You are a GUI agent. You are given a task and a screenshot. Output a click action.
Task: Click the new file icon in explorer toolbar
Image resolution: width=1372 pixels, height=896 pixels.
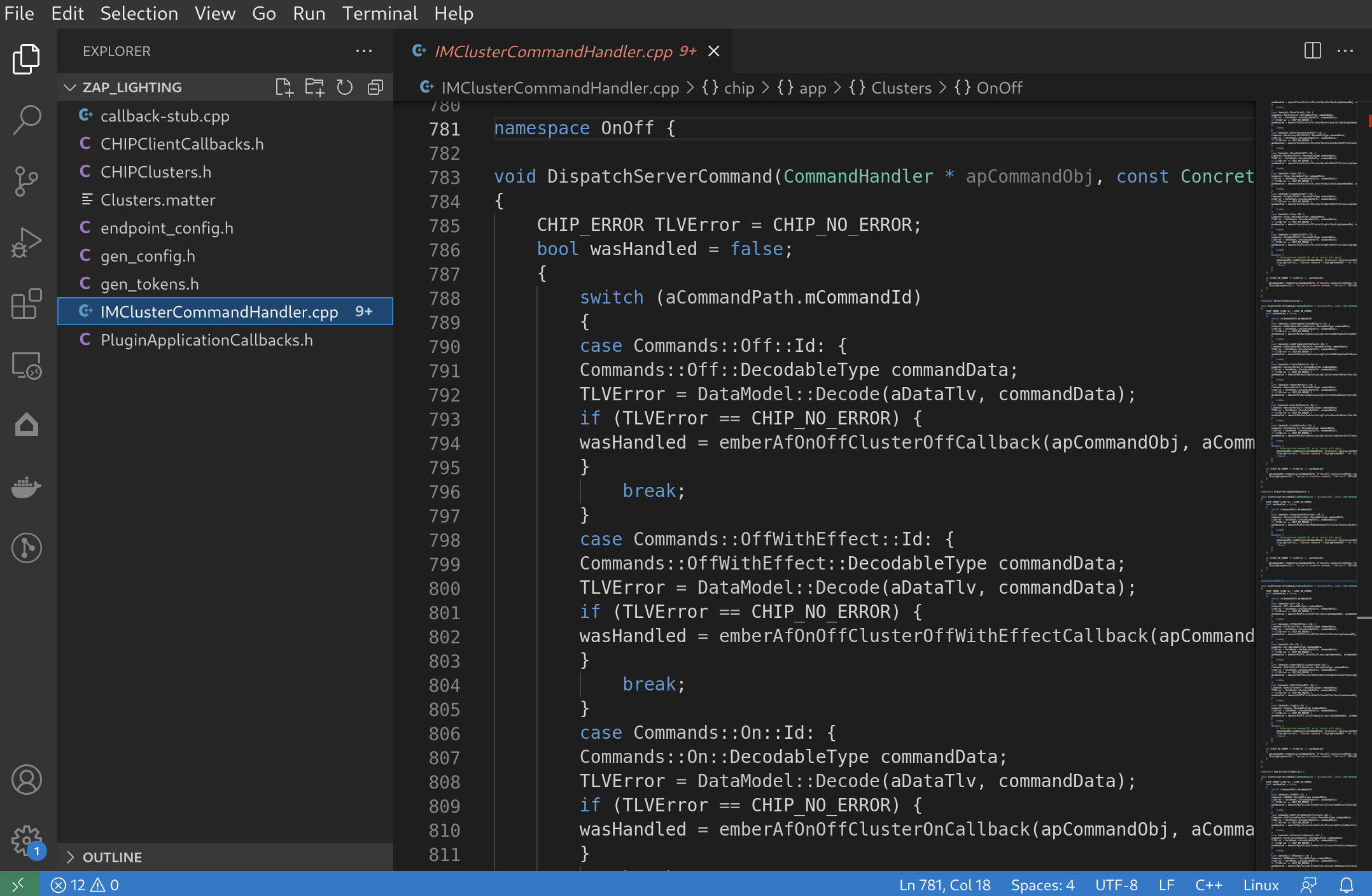[283, 87]
